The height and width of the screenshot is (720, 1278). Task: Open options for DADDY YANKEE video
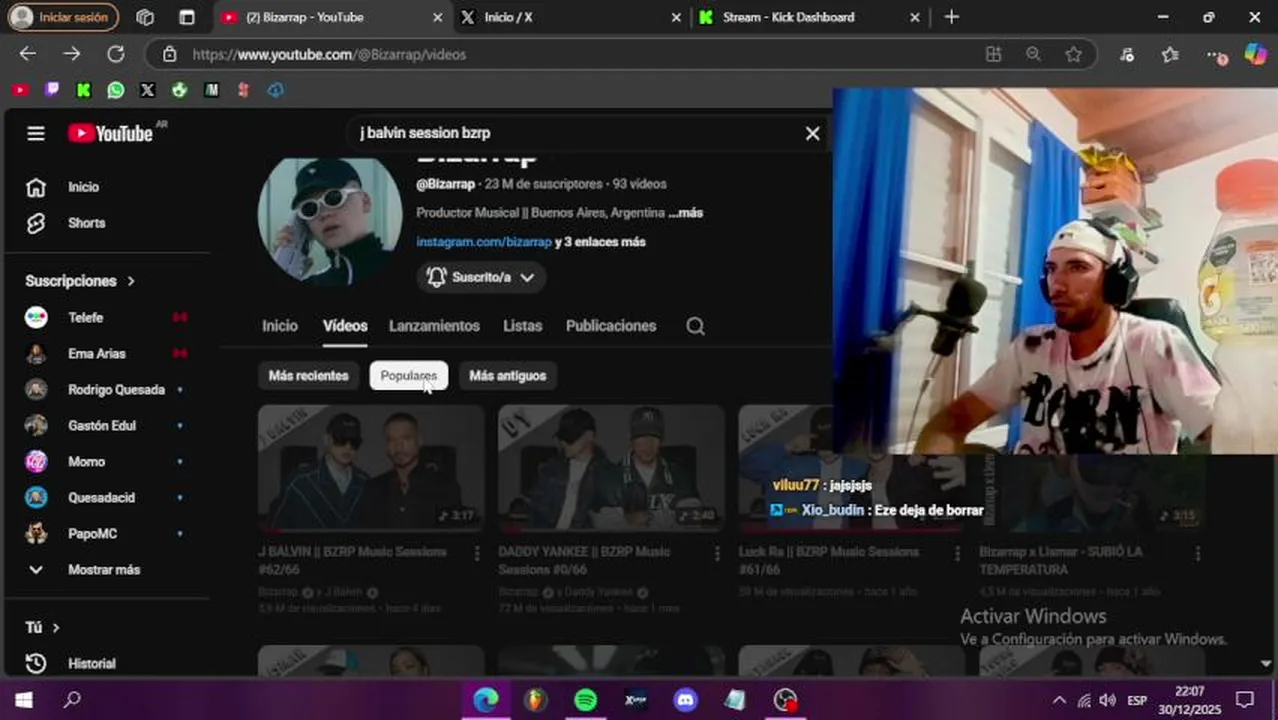point(717,553)
